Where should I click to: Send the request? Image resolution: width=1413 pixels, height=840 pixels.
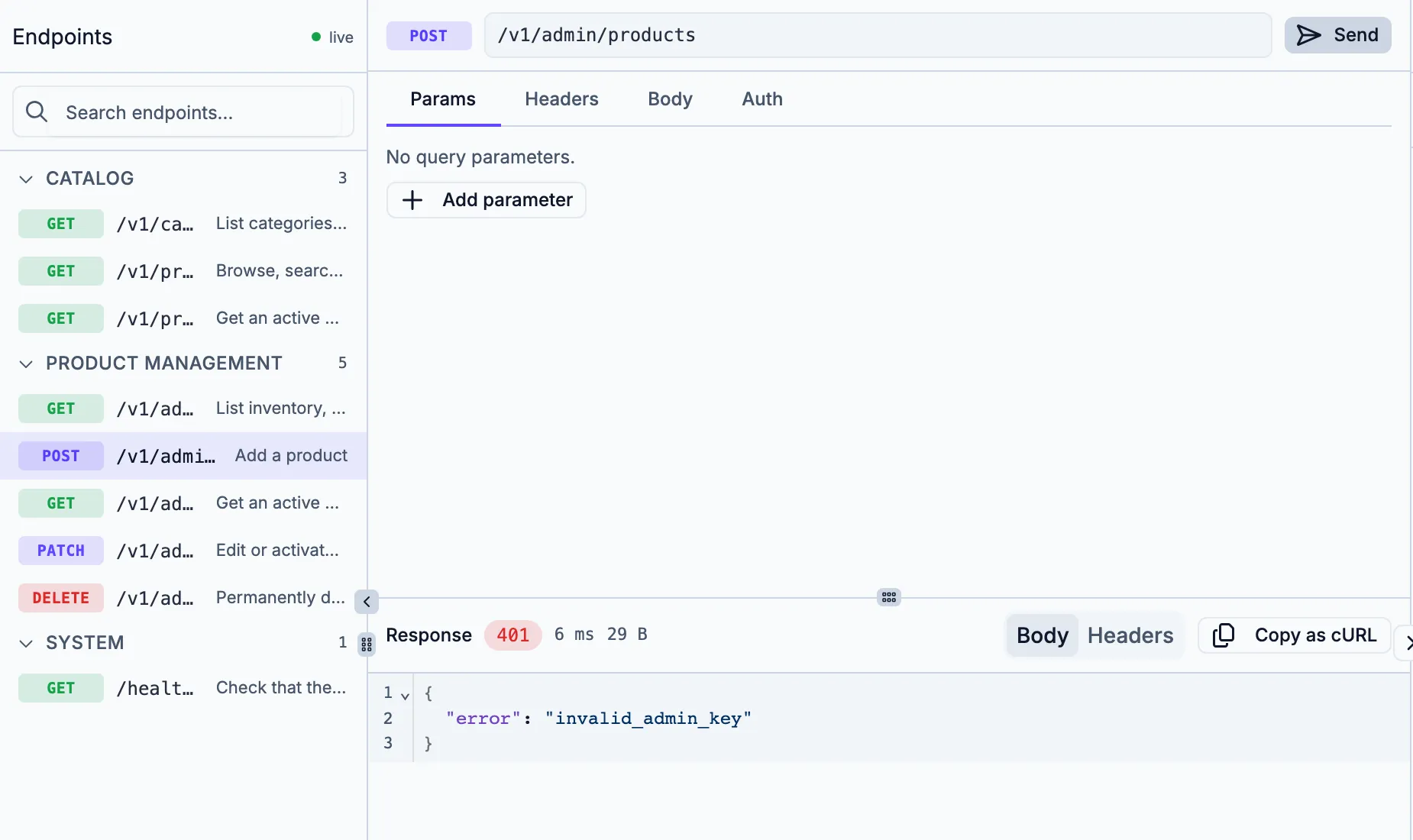click(x=1337, y=35)
